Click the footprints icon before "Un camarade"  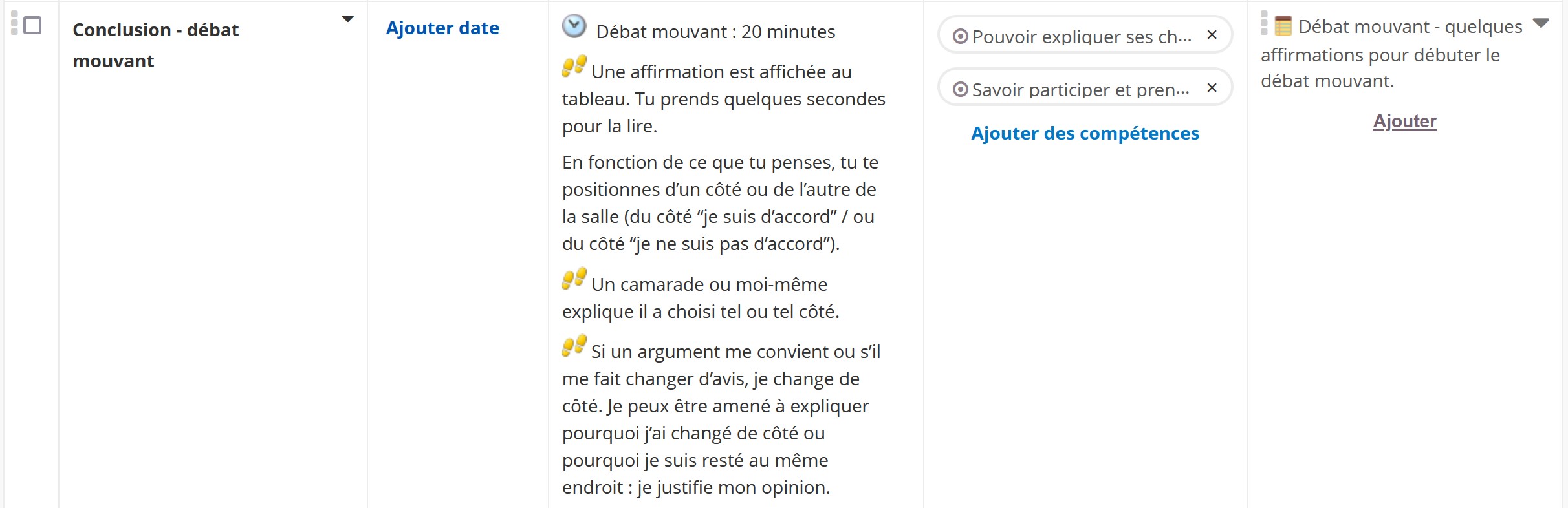click(x=574, y=279)
